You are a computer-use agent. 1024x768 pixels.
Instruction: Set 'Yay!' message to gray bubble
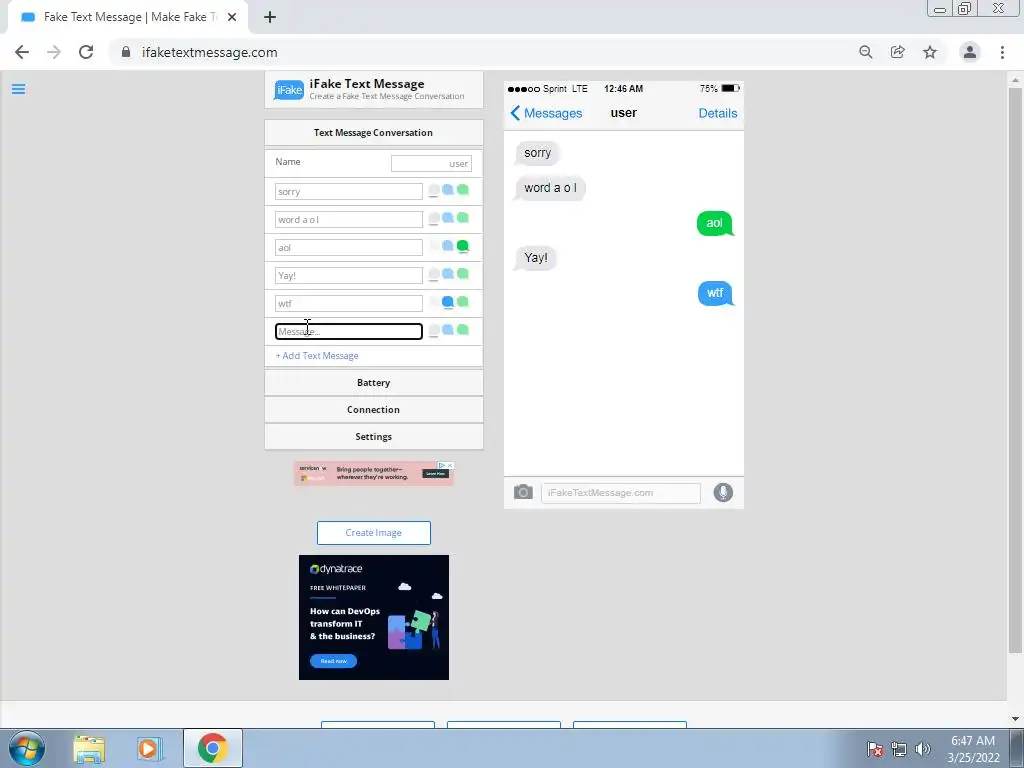click(434, 275)
